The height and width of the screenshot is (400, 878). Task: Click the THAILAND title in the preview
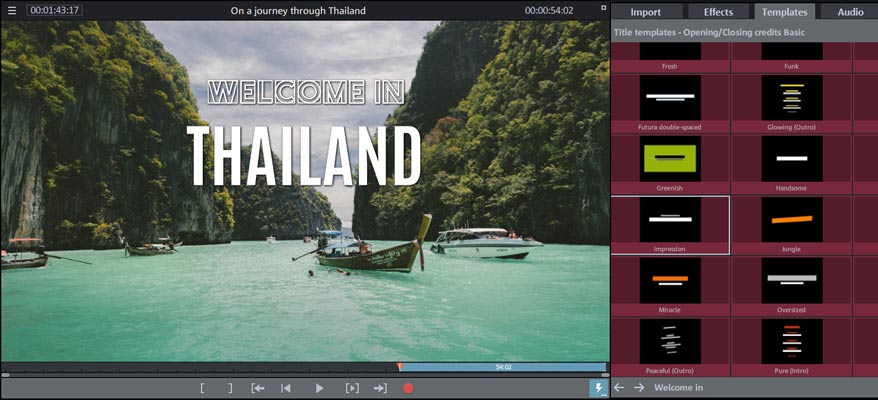point(304,156)
